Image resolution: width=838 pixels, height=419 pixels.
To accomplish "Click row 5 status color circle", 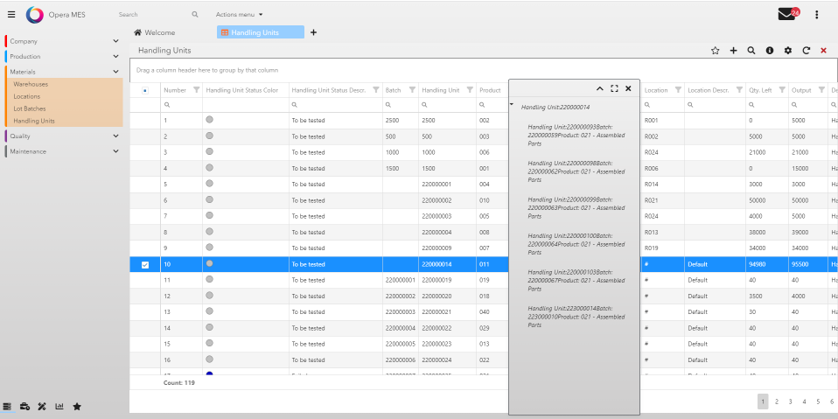I will pyautogui.click(x=210, y=183).
